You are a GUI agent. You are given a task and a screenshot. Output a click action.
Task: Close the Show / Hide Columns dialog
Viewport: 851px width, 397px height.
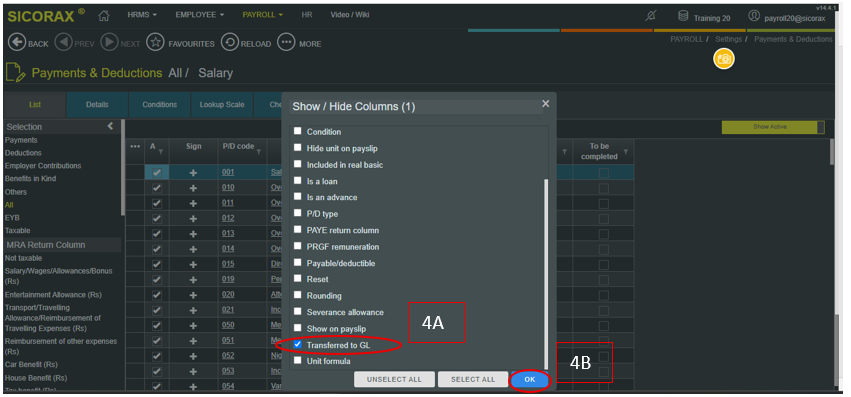pyautogui.click(x=545, y=103)
